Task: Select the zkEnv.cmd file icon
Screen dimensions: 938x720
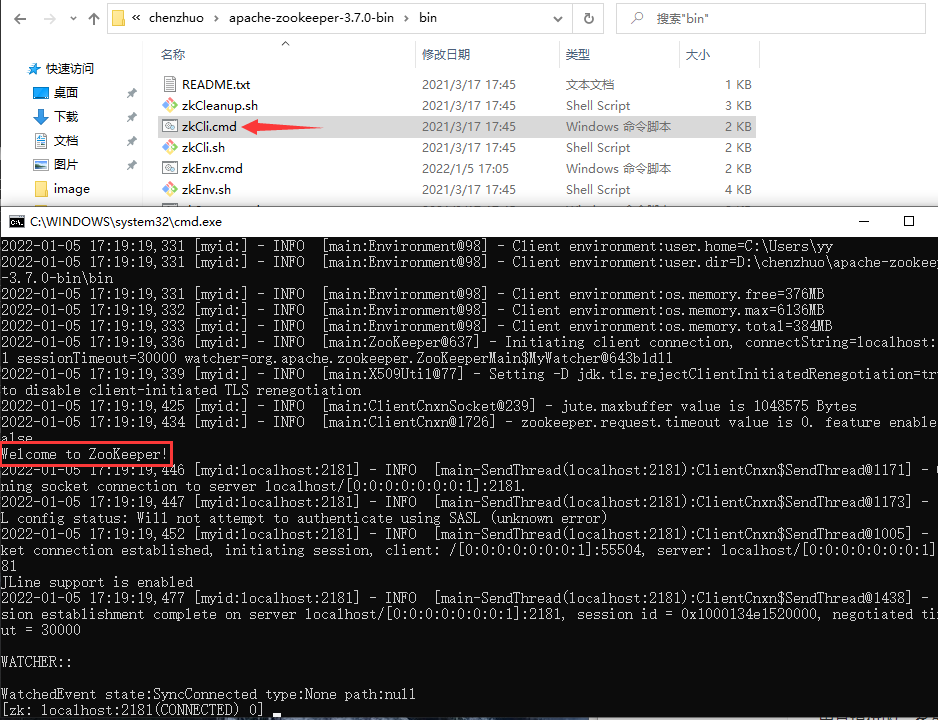Action: point(169,169)
